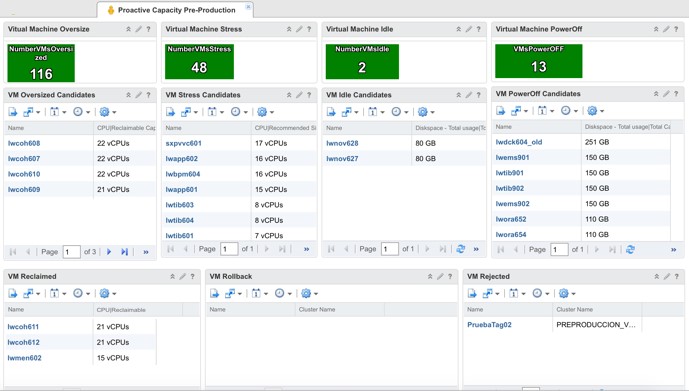689x391 pixels.
Task: Collapse the VM Stress Candidates widget
Action: point(289,95)
